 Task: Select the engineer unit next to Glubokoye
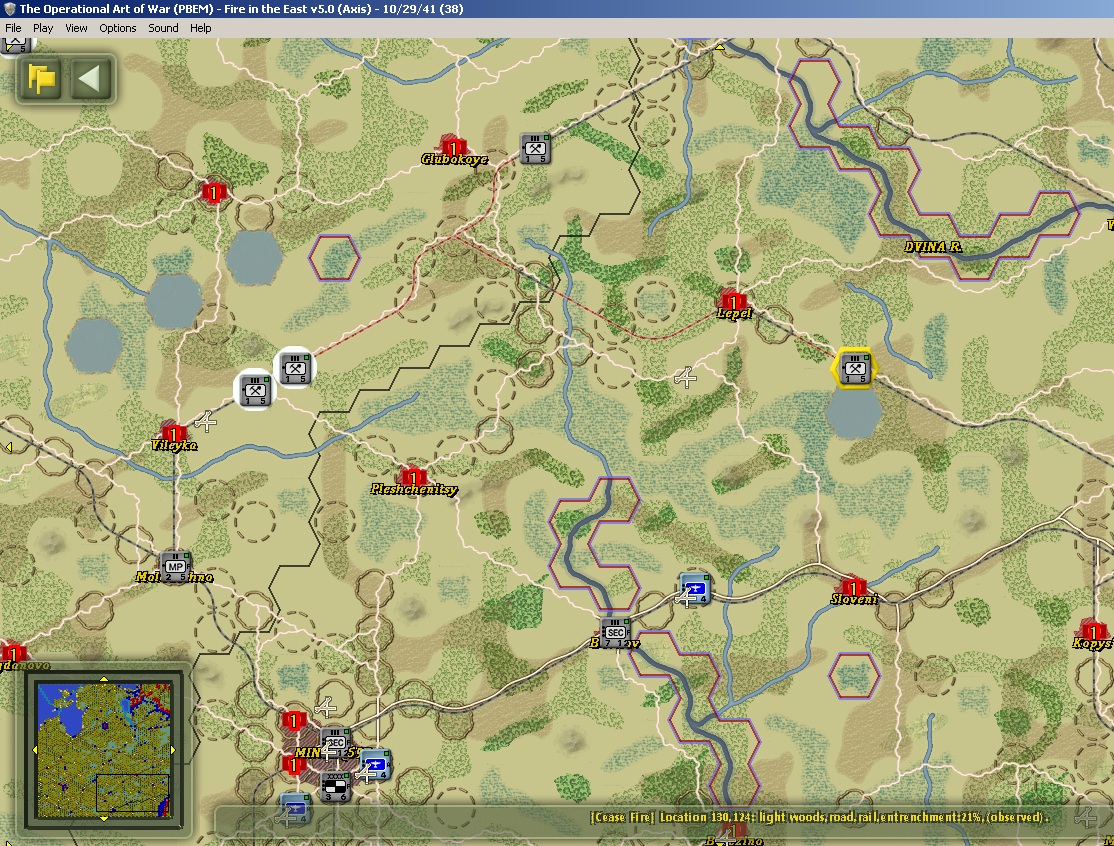click(535, 148)
